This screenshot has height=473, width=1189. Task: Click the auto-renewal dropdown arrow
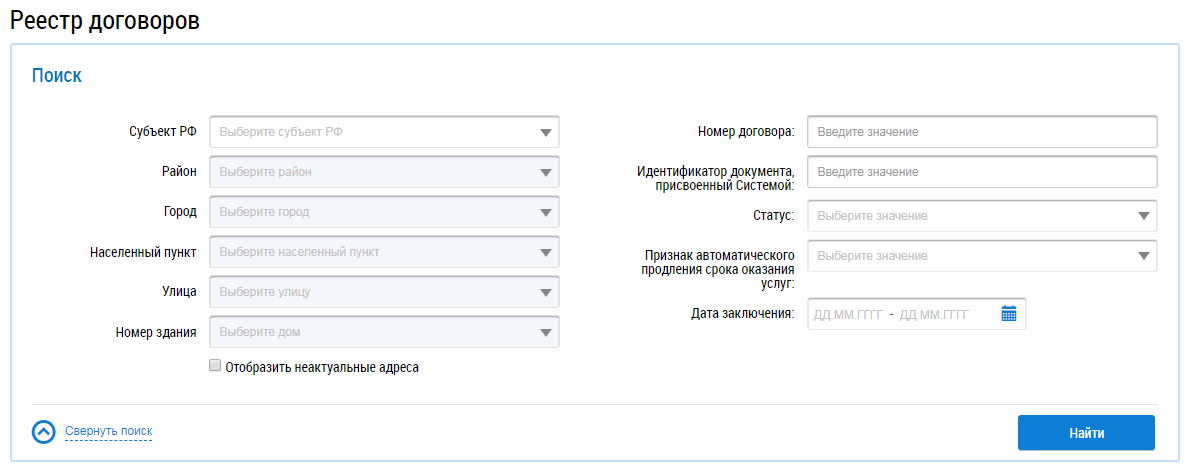pos(1144,256)
